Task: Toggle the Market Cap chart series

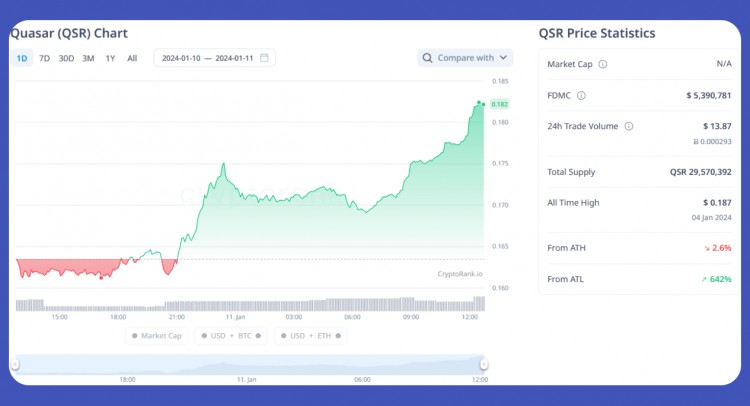Action: (x=156, y=336)
